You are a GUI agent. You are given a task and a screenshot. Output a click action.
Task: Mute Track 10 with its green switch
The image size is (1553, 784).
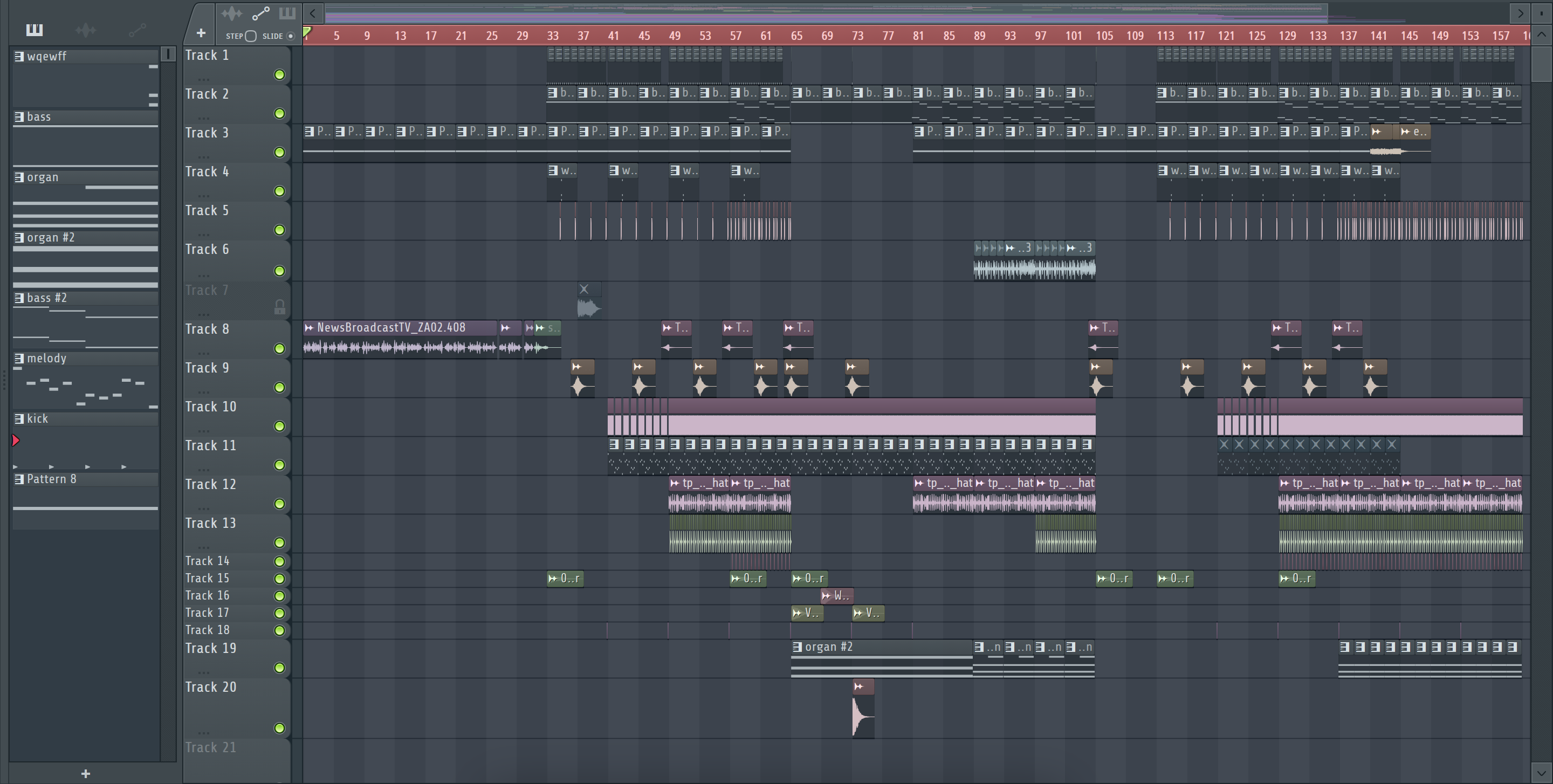[280, 426]
